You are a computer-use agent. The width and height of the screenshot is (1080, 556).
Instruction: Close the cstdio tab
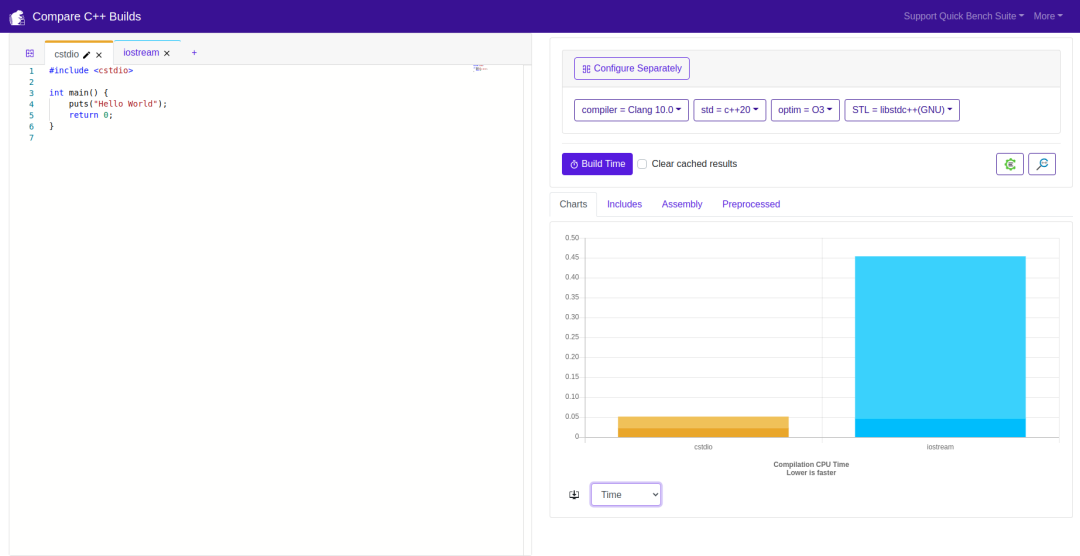[99, 55]
